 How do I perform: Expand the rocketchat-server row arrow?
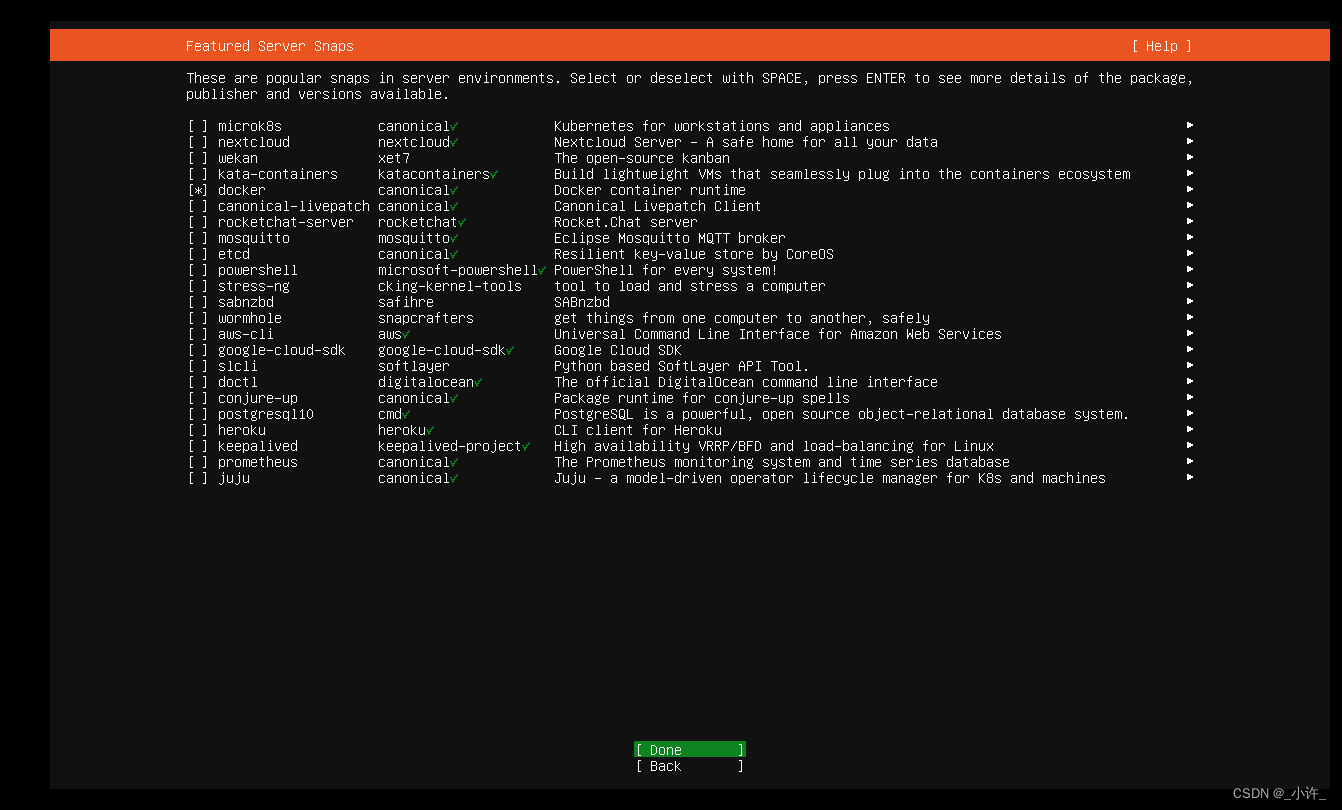point(1190,222)
